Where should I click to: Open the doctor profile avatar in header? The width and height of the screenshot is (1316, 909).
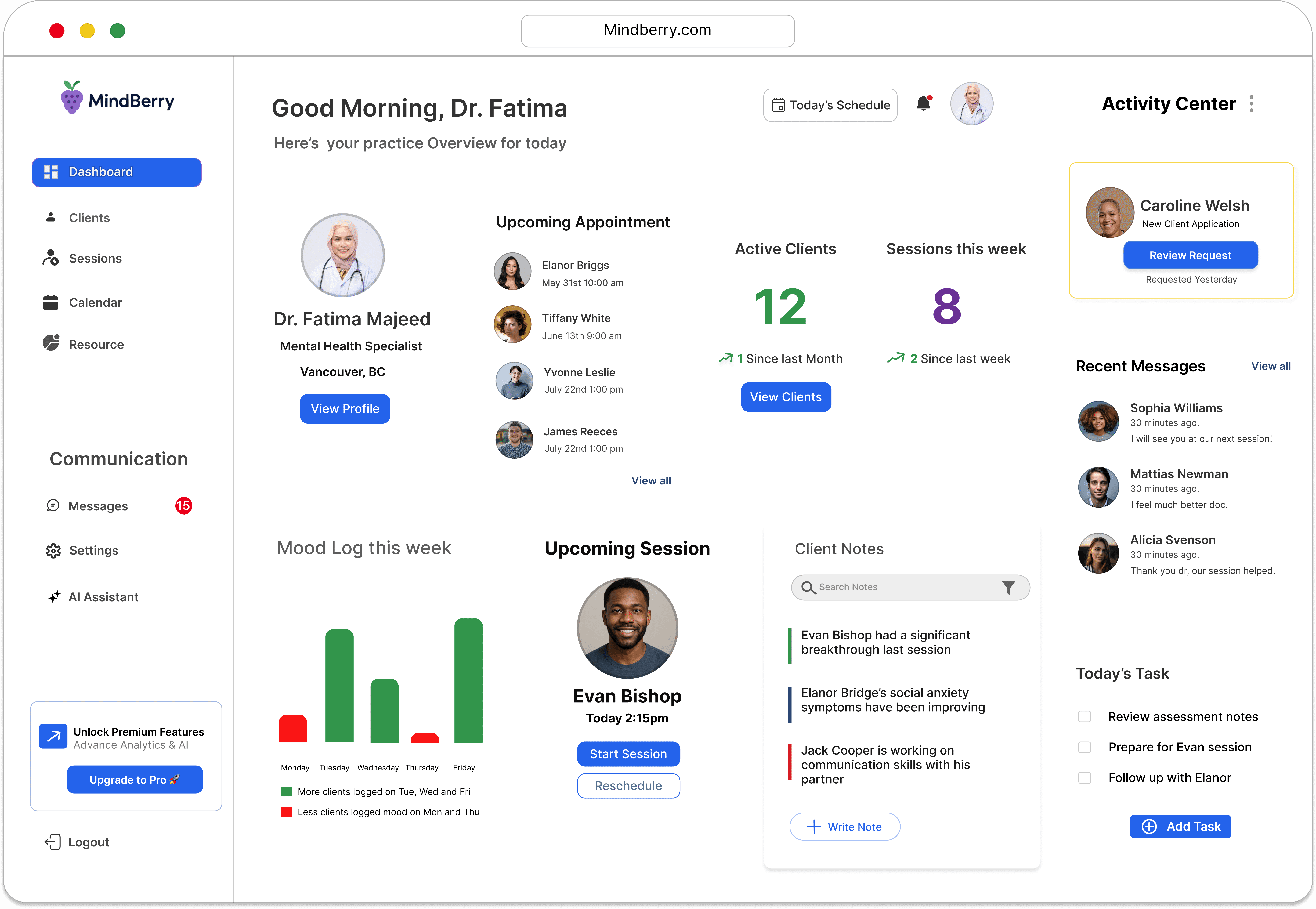coord(971,104)
